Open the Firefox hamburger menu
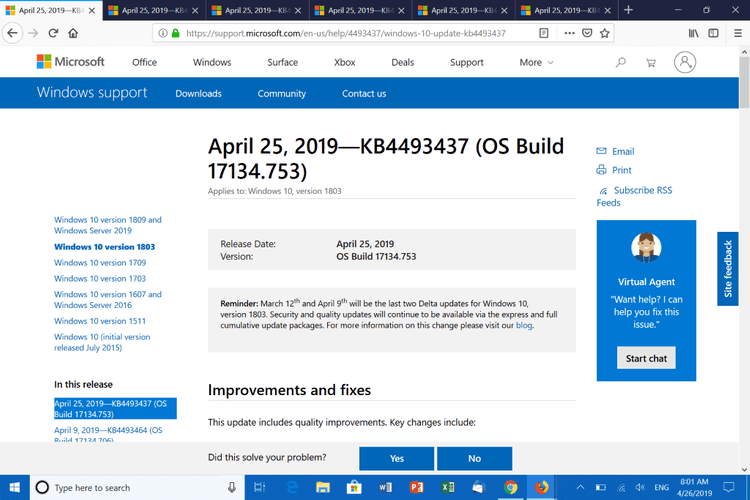 [738, 33]
